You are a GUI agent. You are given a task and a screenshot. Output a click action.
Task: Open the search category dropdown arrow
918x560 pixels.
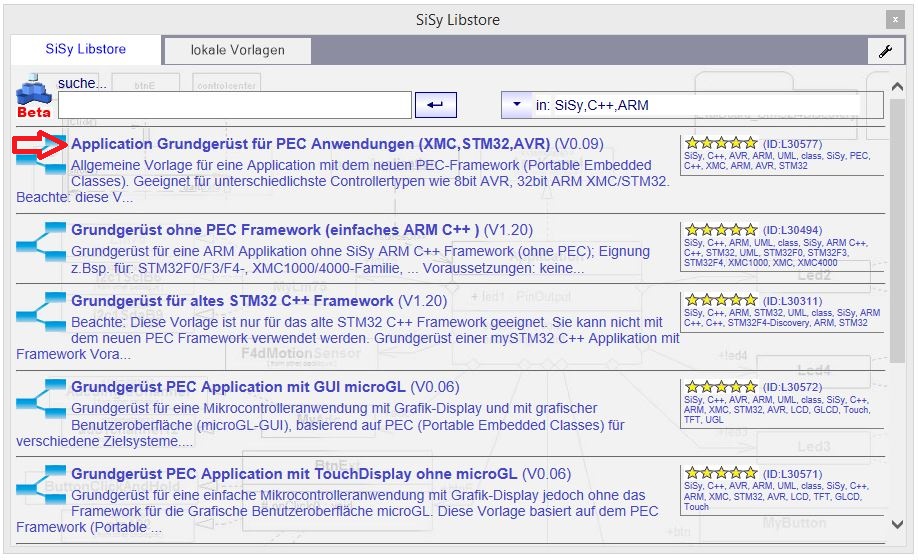coord(516,104)
